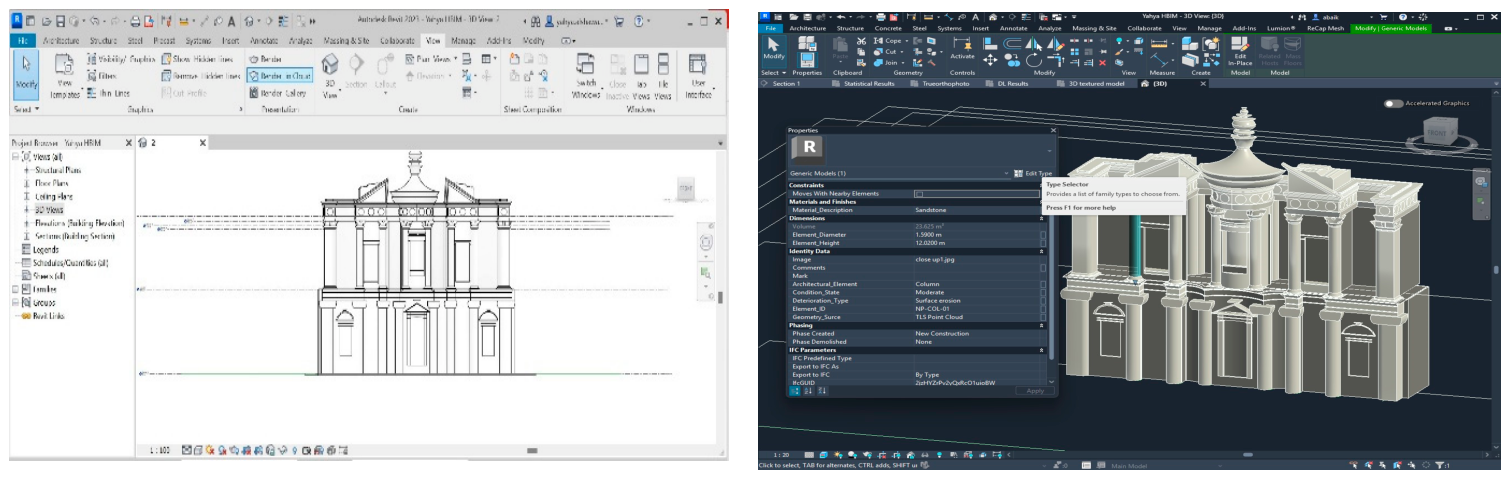The image size is (1509, 478).
Task: Click Element_ID value NP-COL-01
Action: click(x=975, y=309)
